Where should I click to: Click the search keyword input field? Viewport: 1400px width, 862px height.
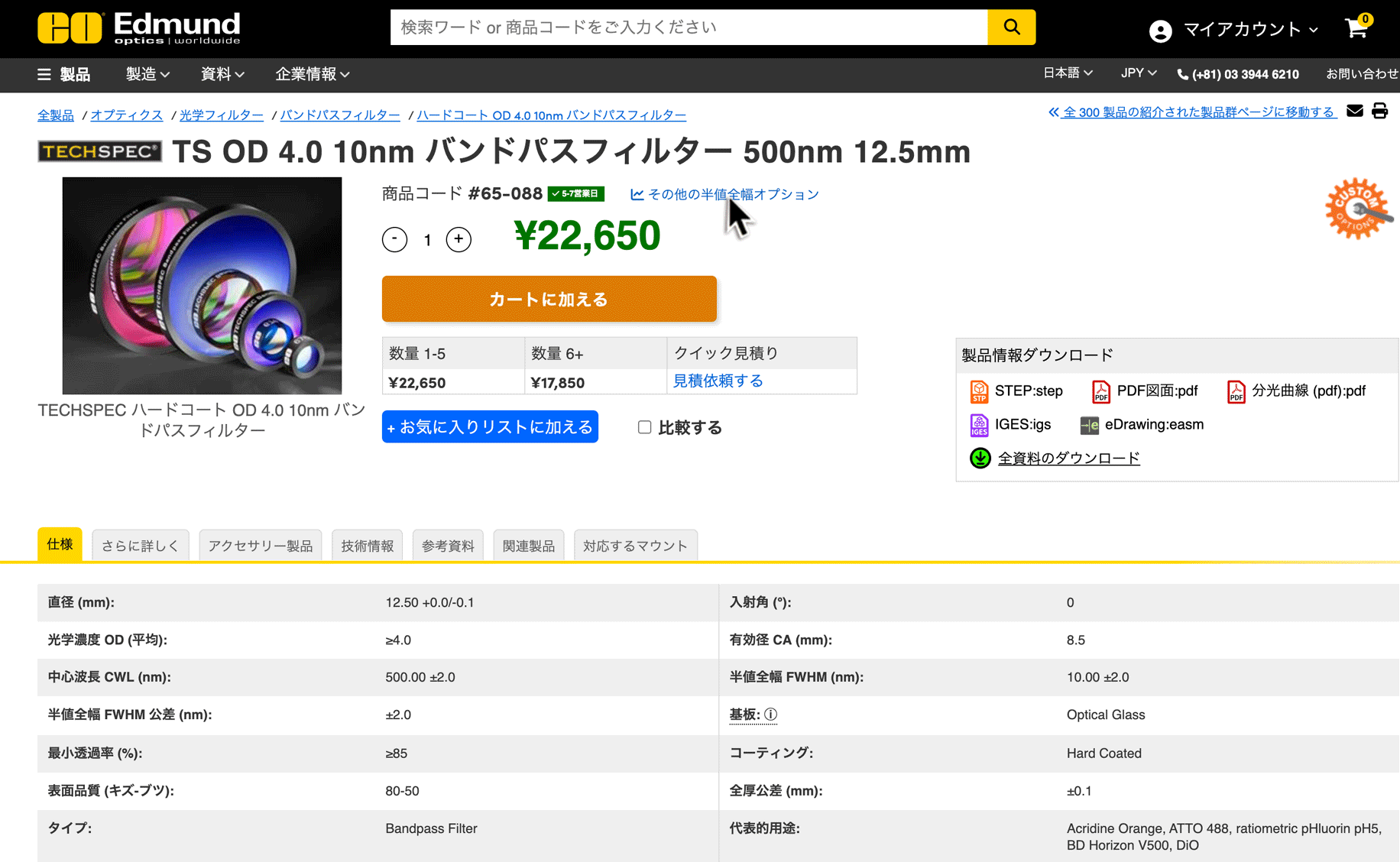coord(688,28)
